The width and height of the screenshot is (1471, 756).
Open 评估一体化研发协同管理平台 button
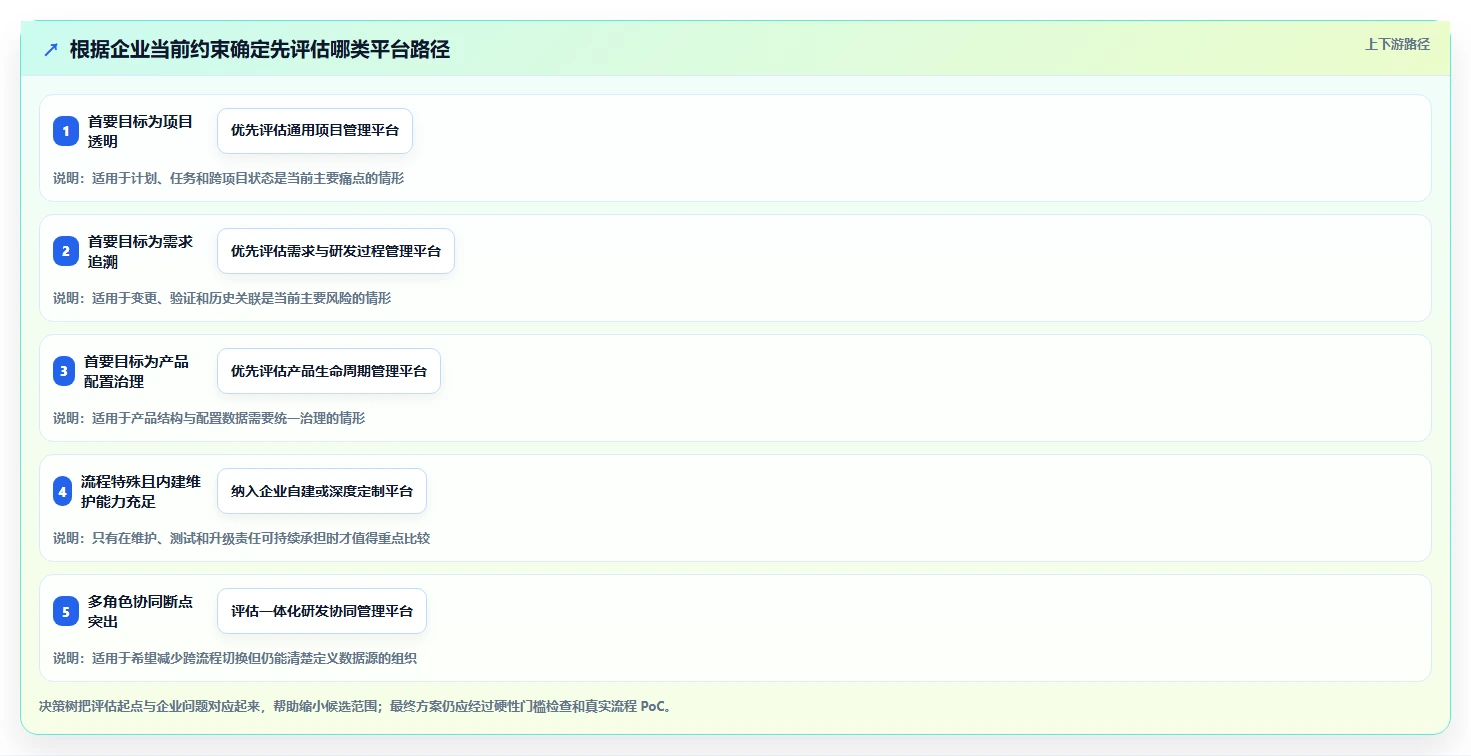click(322, 611)
